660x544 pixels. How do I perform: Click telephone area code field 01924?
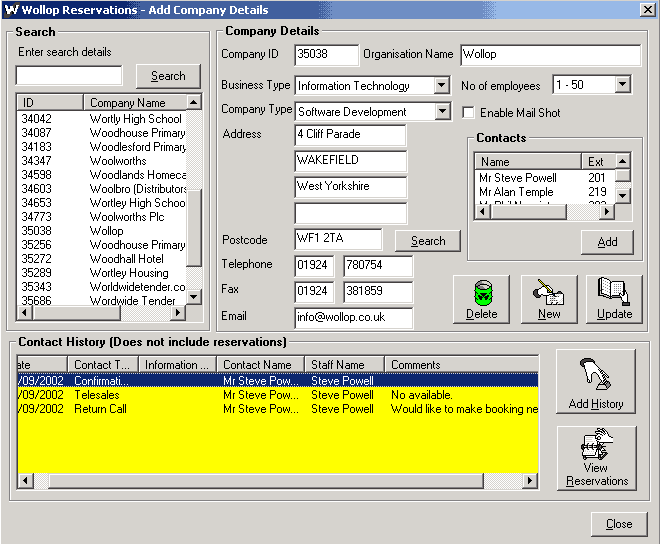click(x=314, y=266)
